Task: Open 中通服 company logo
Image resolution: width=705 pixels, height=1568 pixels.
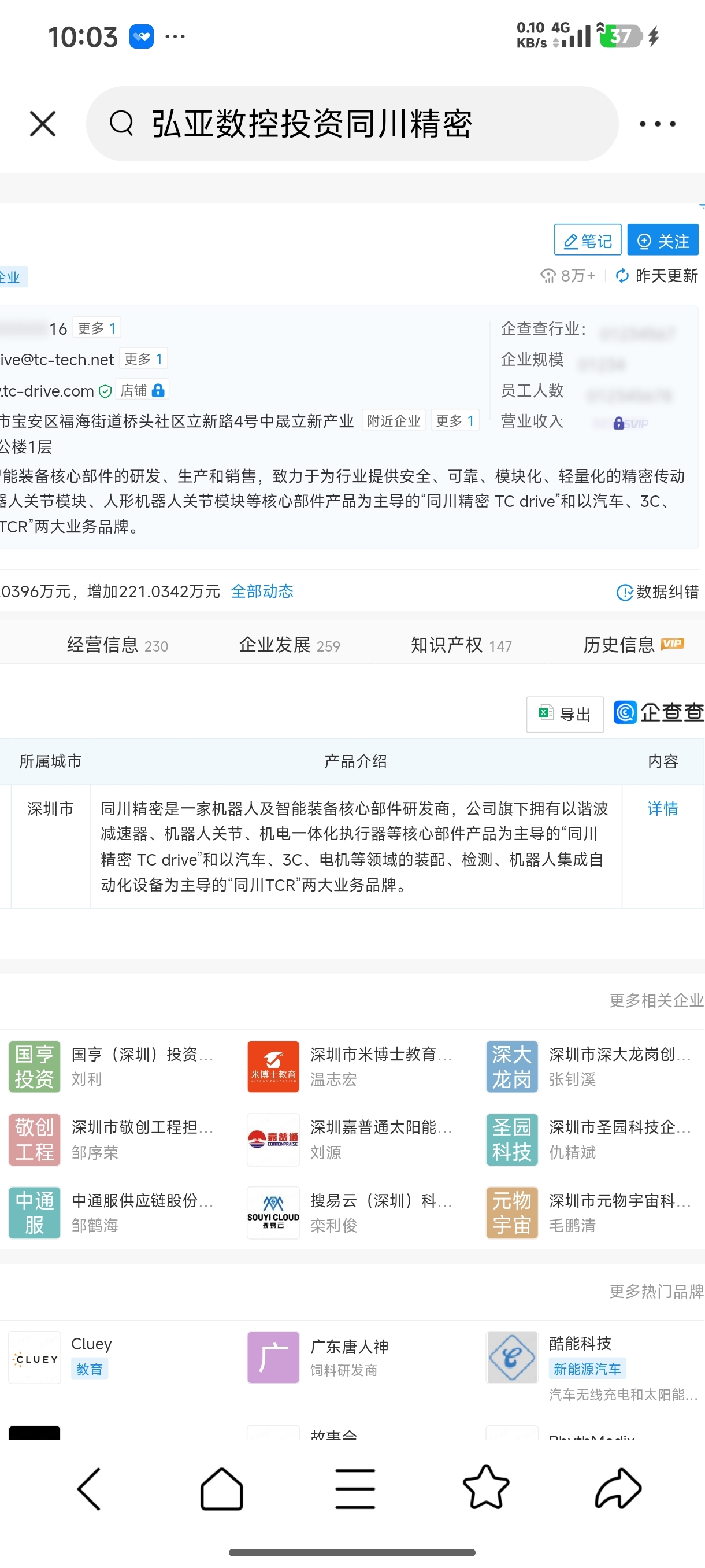Action: tap(35, 1212)
